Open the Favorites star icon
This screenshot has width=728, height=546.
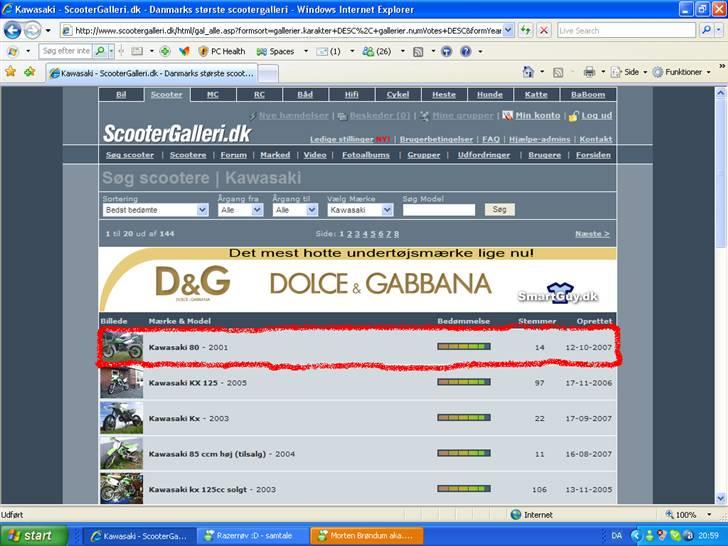10,72
